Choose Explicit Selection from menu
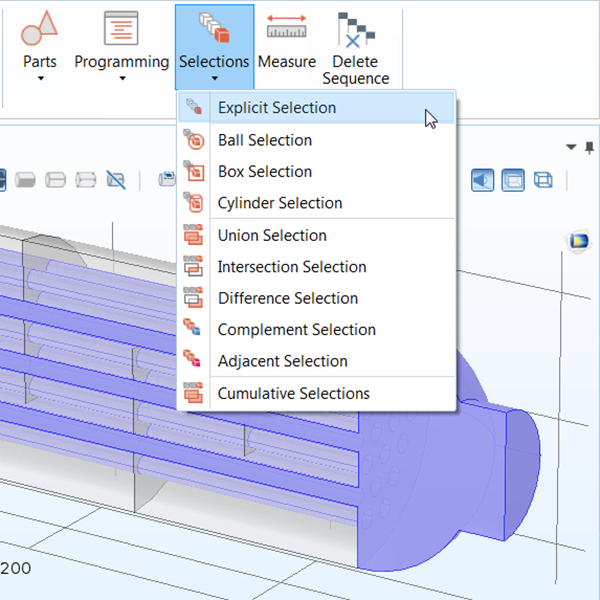600x600 pixels. 277,108
